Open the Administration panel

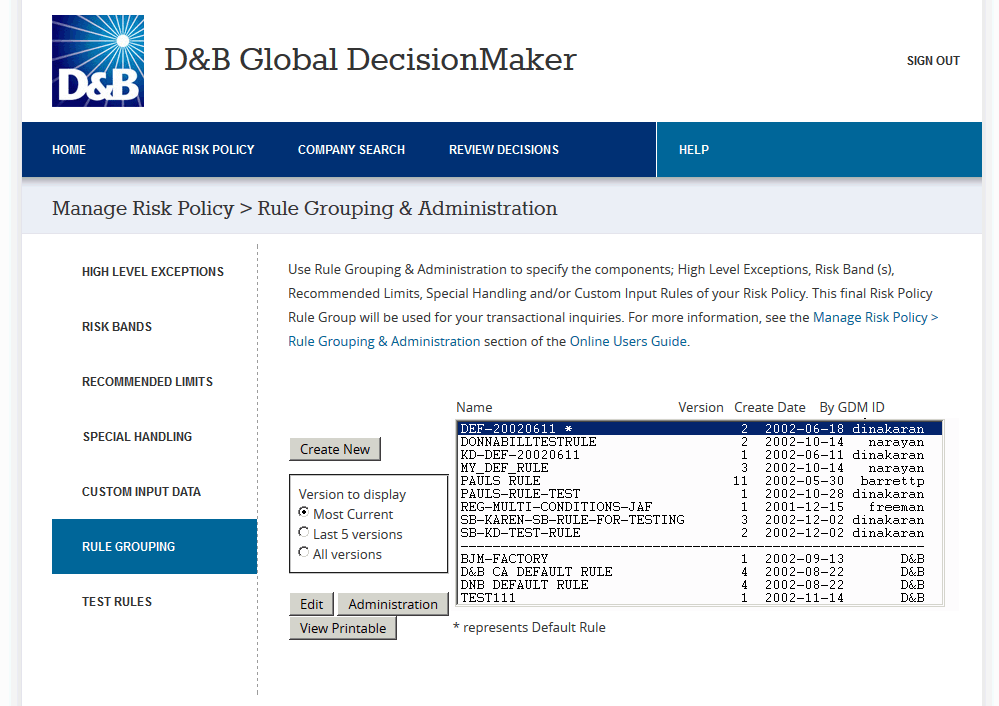392,604
